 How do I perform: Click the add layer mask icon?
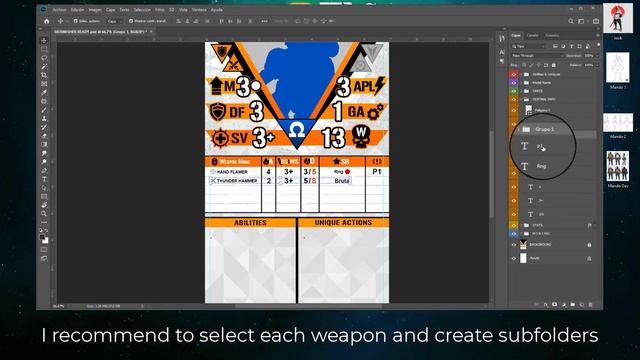(555, 304)
